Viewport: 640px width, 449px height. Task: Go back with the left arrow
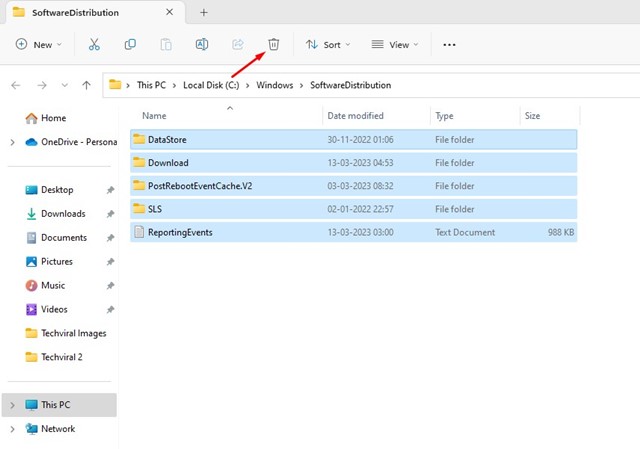point(16,85)
